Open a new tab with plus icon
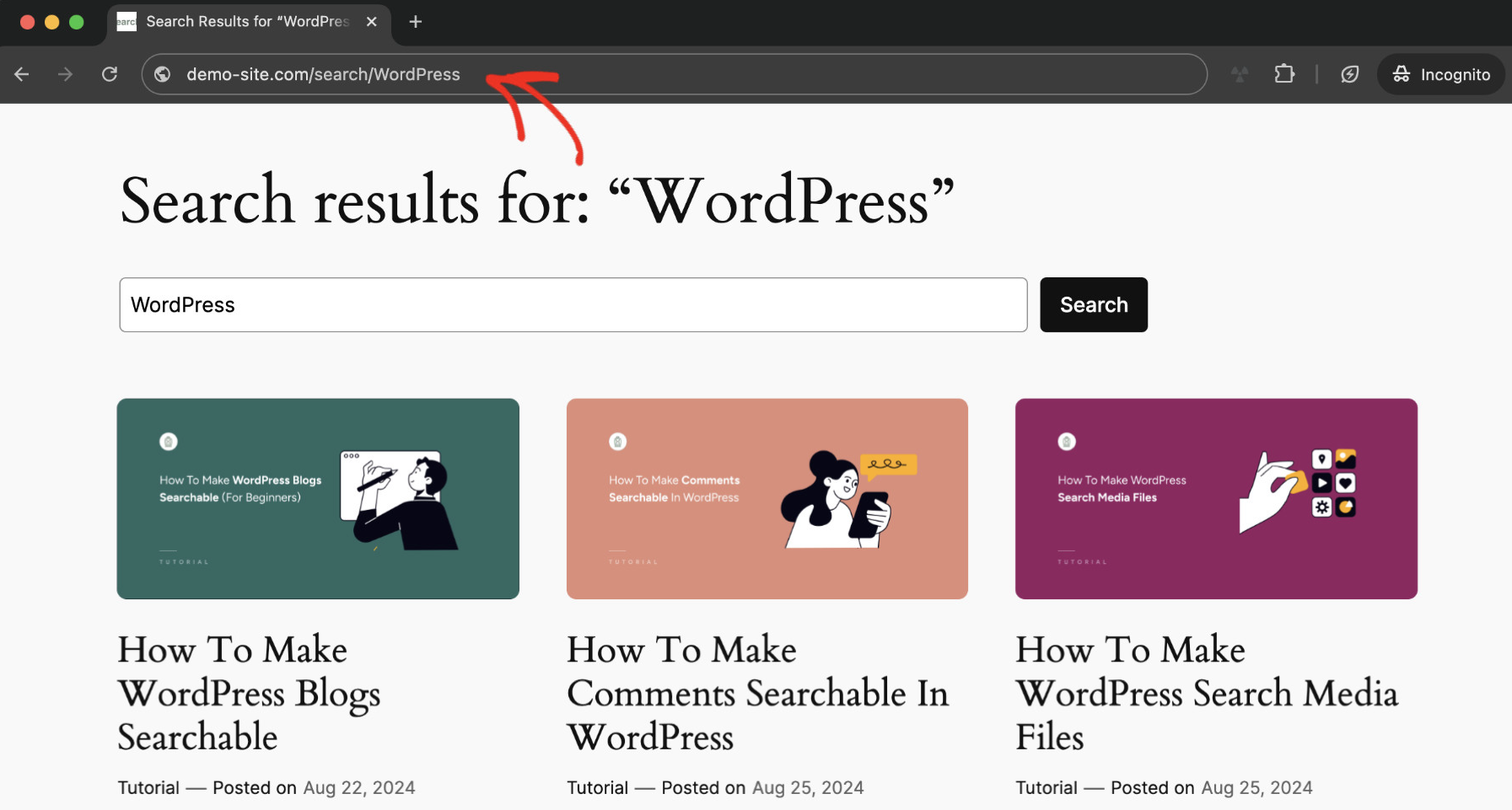1512x810 pixels. (x=415, y=22)
